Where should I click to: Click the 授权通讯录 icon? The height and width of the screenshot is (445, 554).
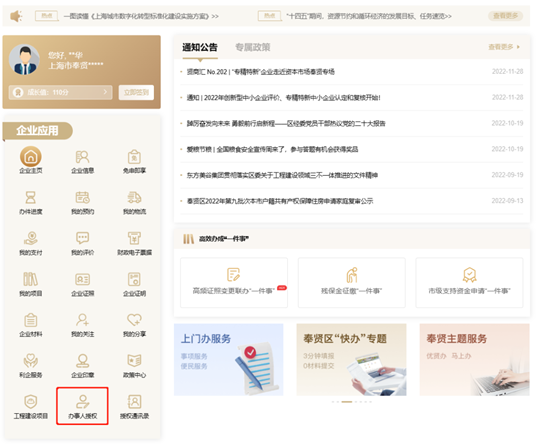pos(134,402)
